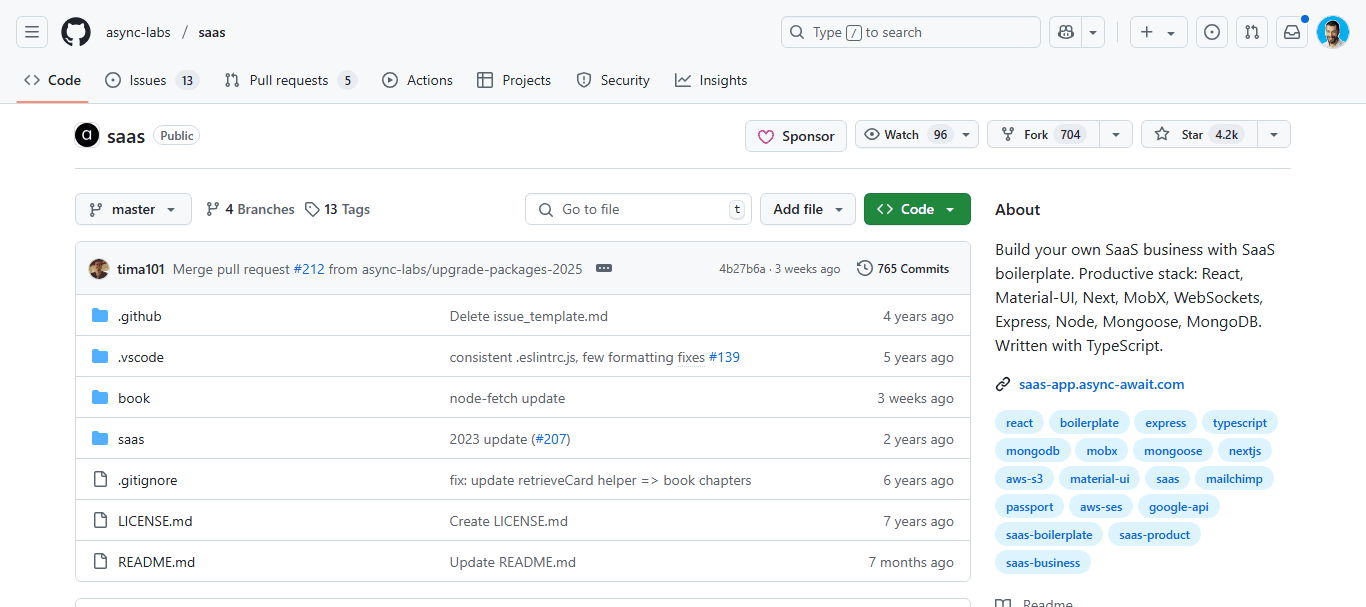Open notifications inbox icon

(1292, 32)
